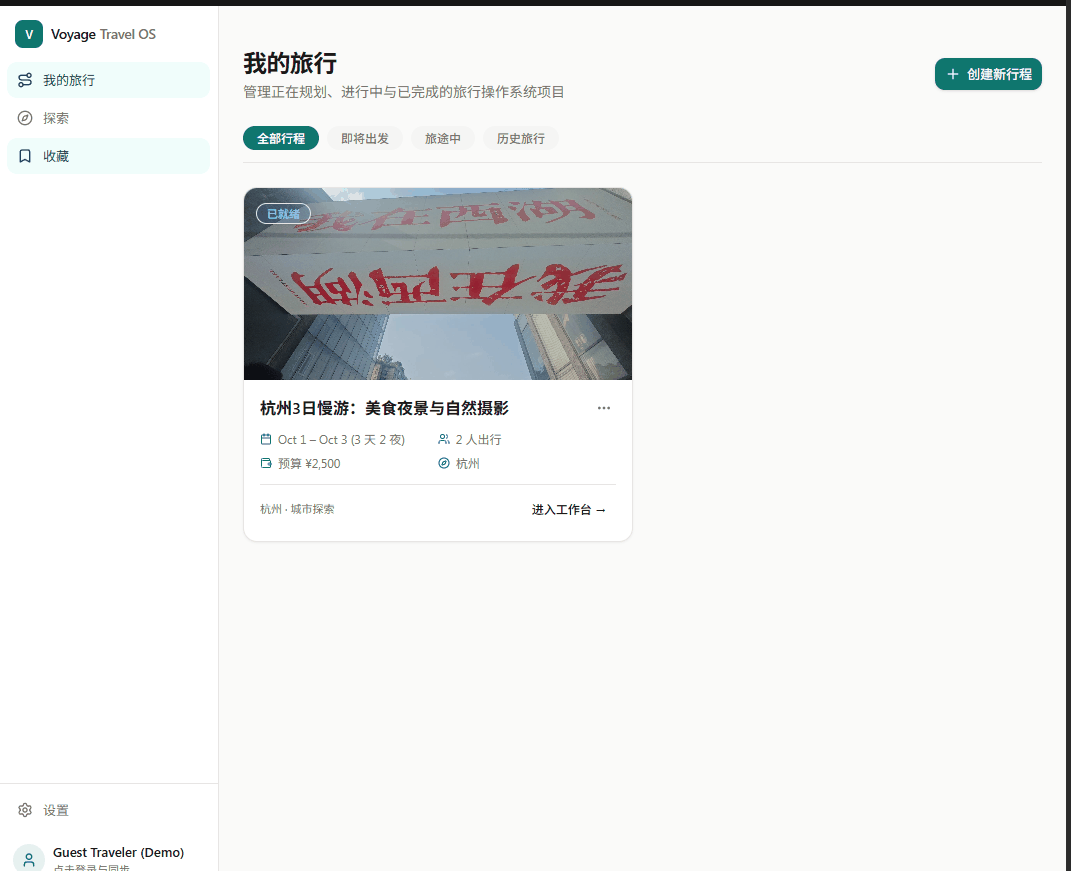Click the 预算 ¥2,500 text
The image size is (1071, 871).
click(x=309, y=464)
